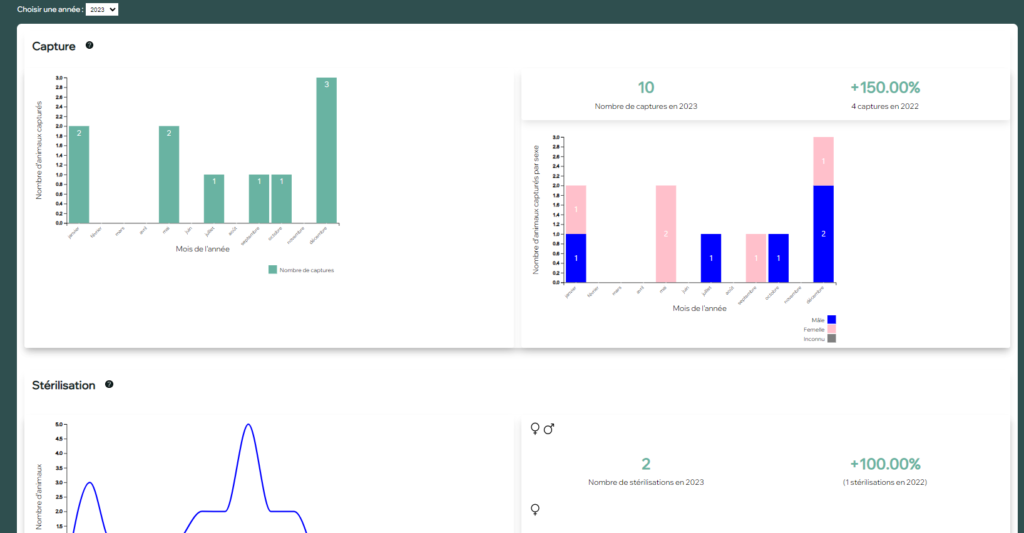The height and width of the screenshot is (533, 1024).
Task: Click the teal janvier bar labeled 2
Action: [79, 174]
